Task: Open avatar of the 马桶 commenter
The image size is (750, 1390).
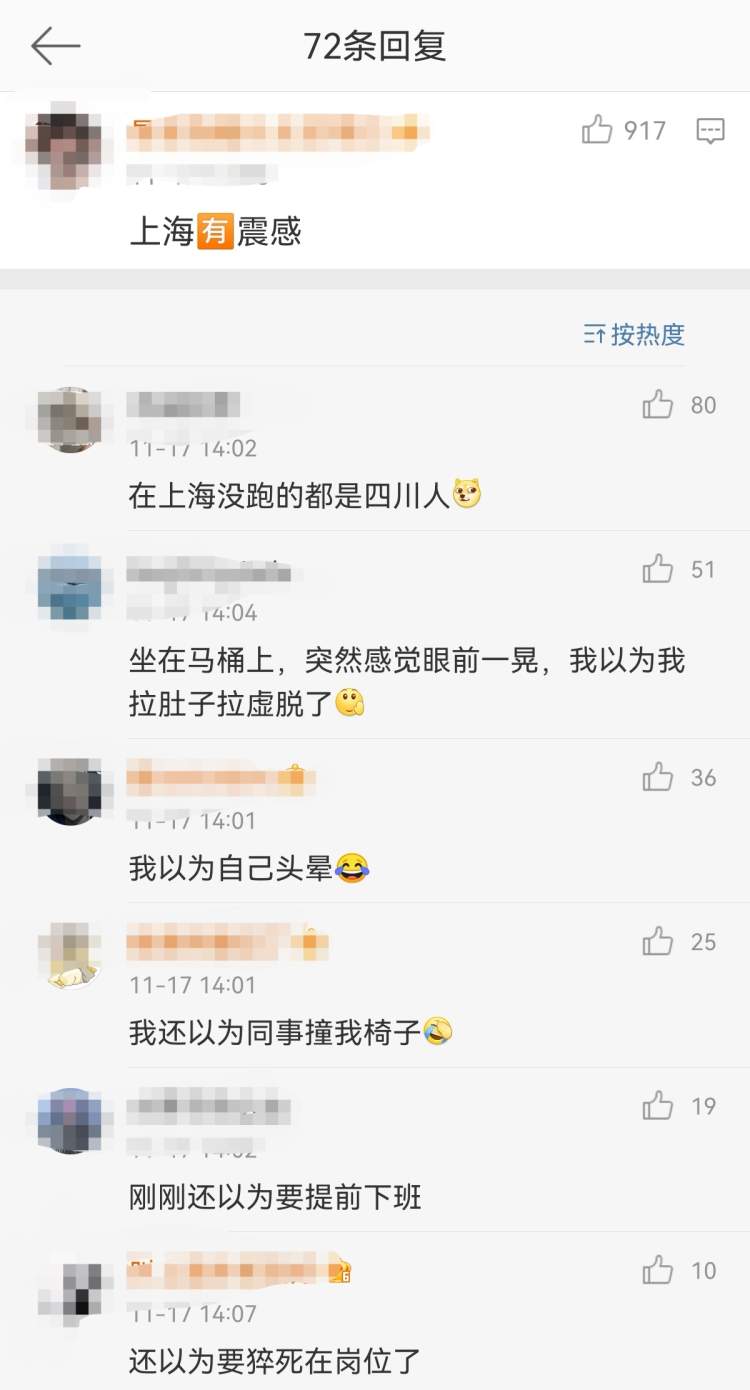Action: click(x=69, y=584)
